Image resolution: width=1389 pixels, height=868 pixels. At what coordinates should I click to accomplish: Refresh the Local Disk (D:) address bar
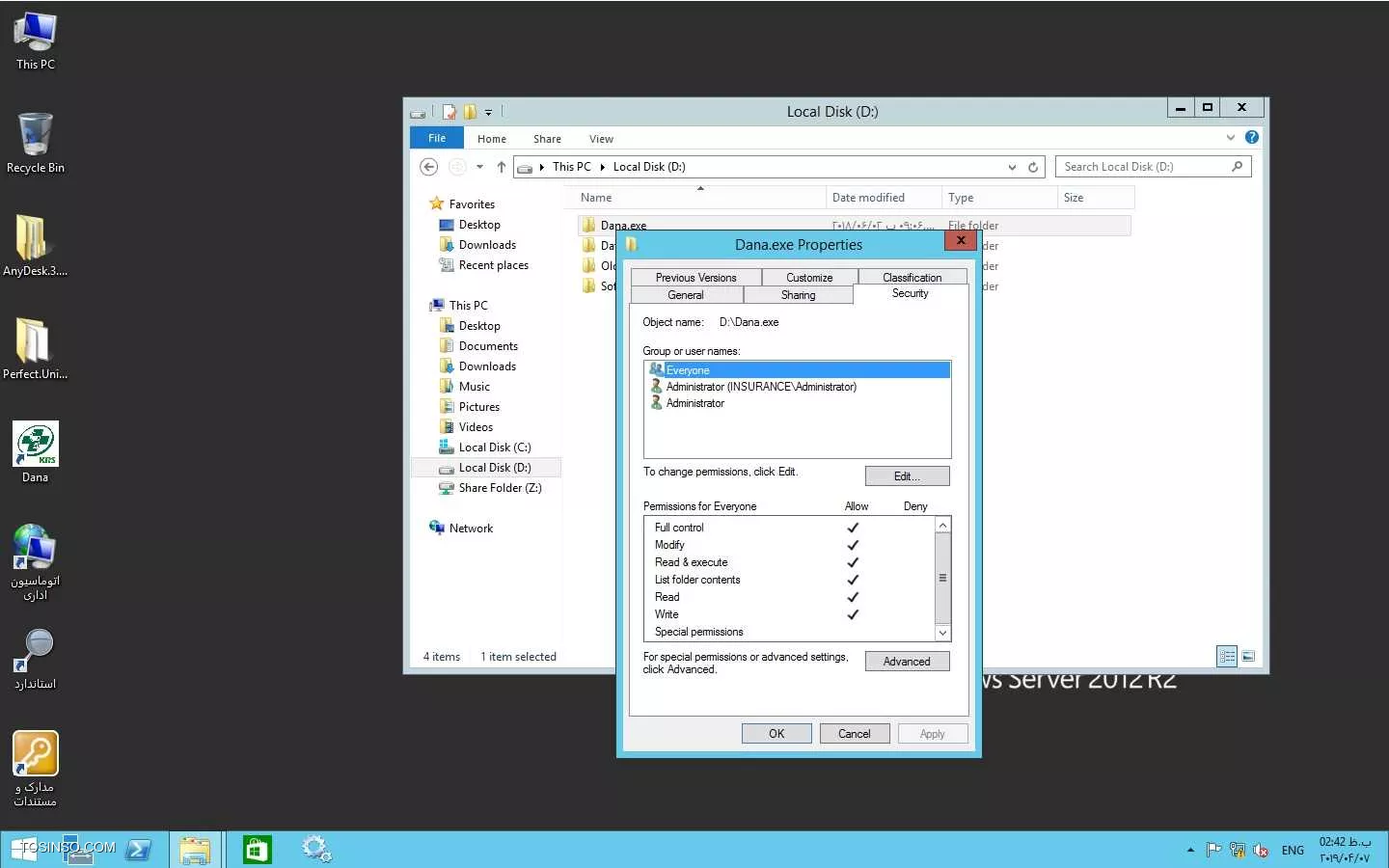pyautogui.click(x=1033, y=167)
